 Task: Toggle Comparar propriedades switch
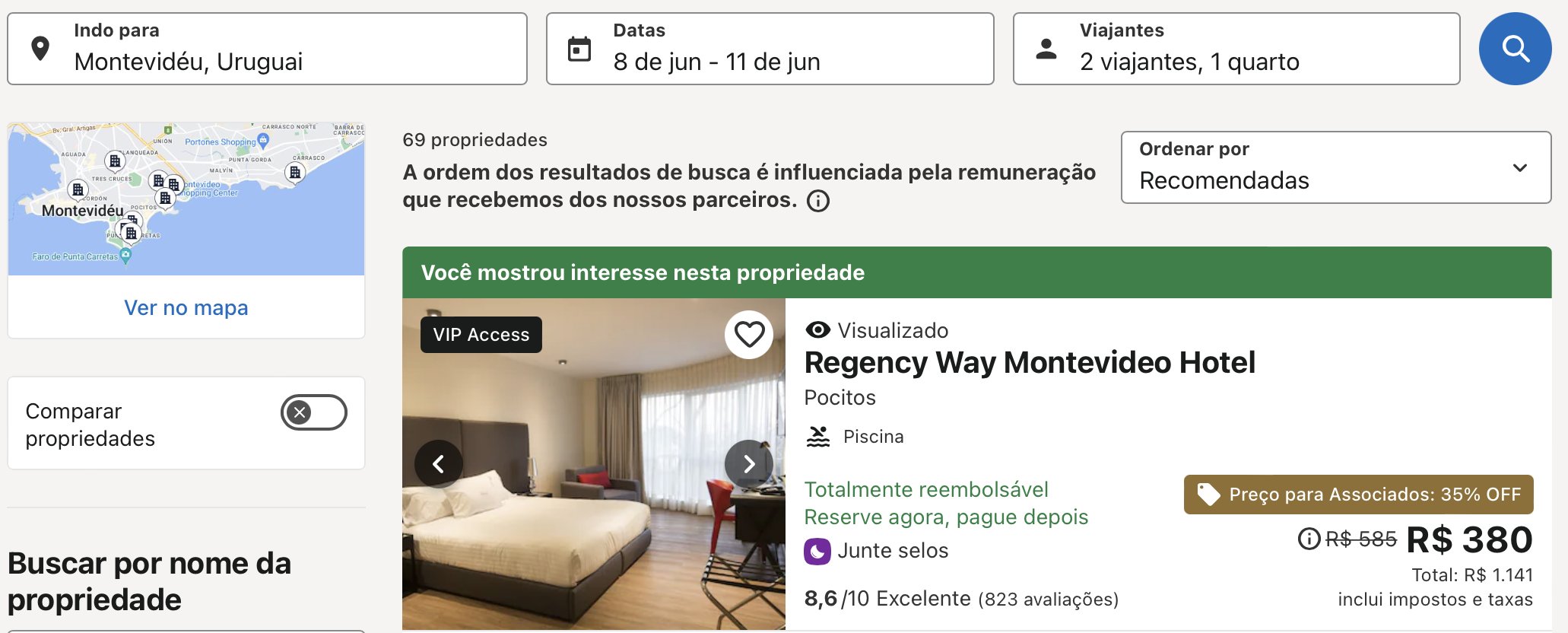tap(314, 412)
